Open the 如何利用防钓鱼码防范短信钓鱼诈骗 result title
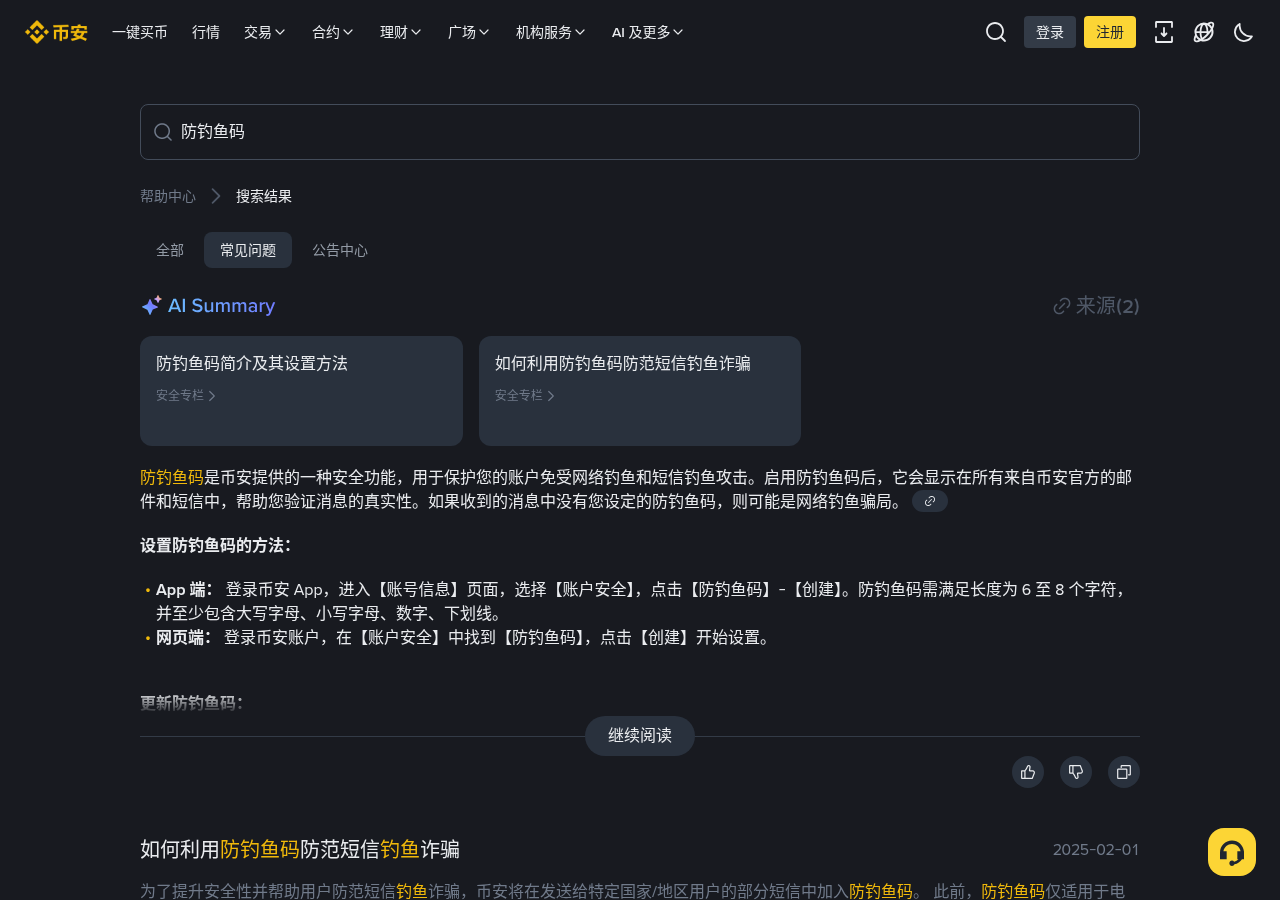1280x900 pixels. click(300, 849)
